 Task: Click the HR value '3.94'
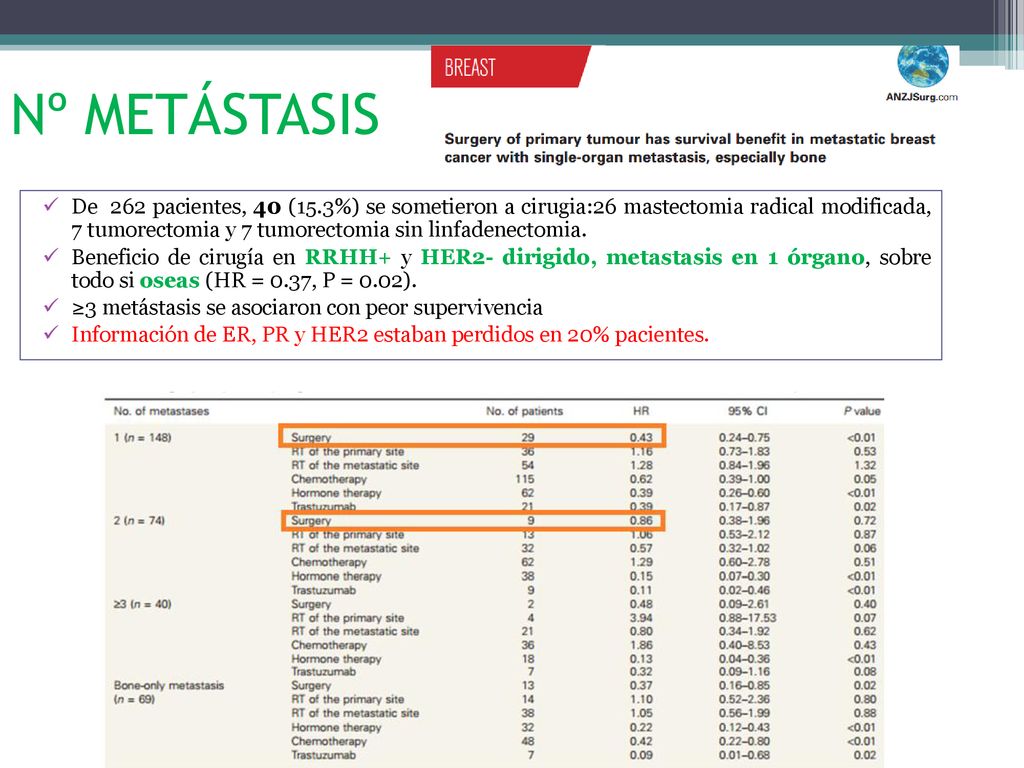tap(641, 618)
